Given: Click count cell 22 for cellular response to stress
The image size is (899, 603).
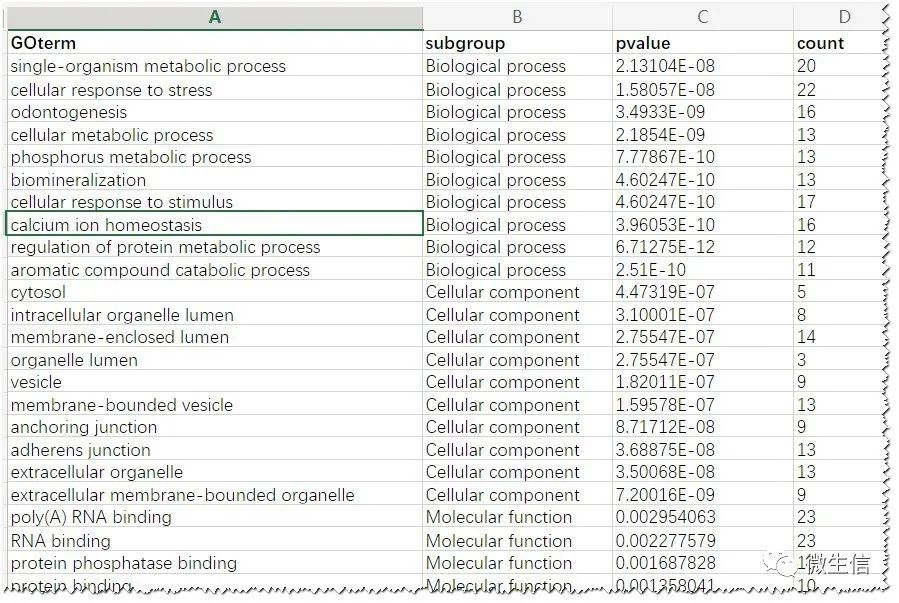Looking at the screenshot, I should (840, 89).
